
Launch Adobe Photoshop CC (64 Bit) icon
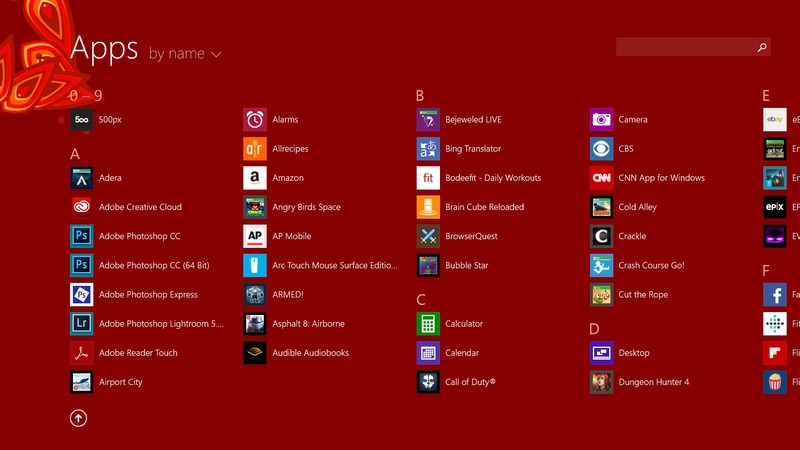click(82, 265)
